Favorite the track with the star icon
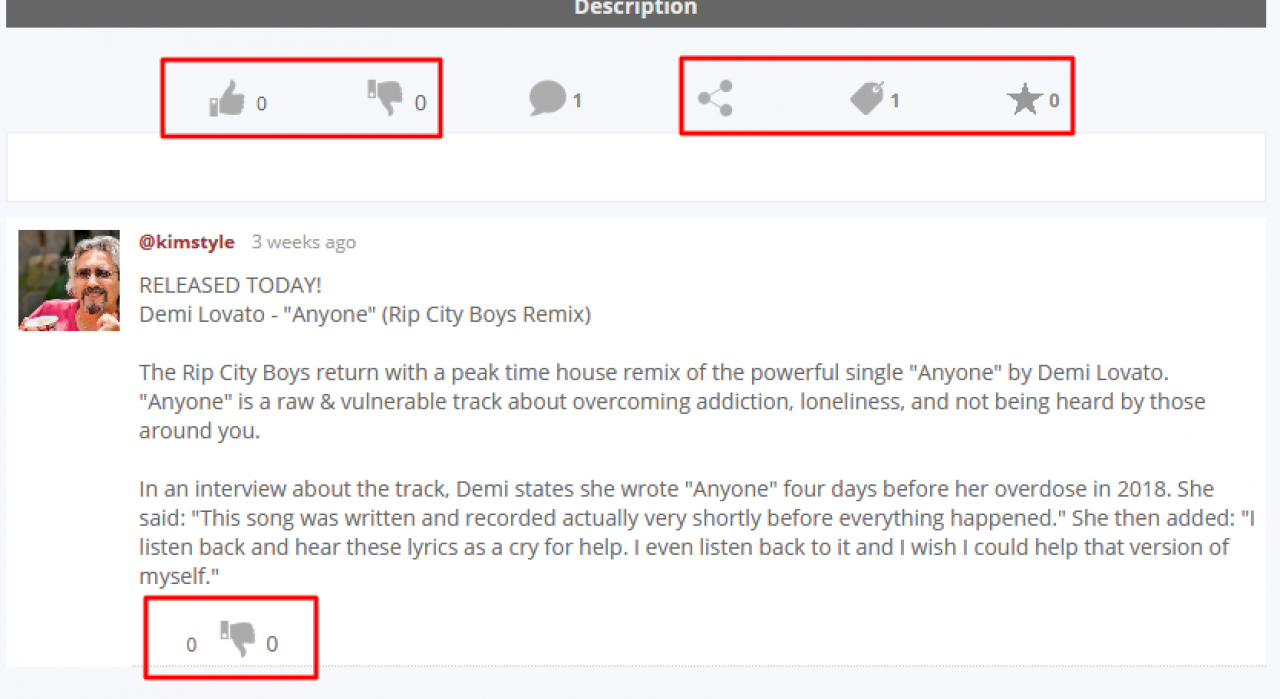Image resolution: width=1280 pixels, height=699 pixels. click(x=1025, y=99)
